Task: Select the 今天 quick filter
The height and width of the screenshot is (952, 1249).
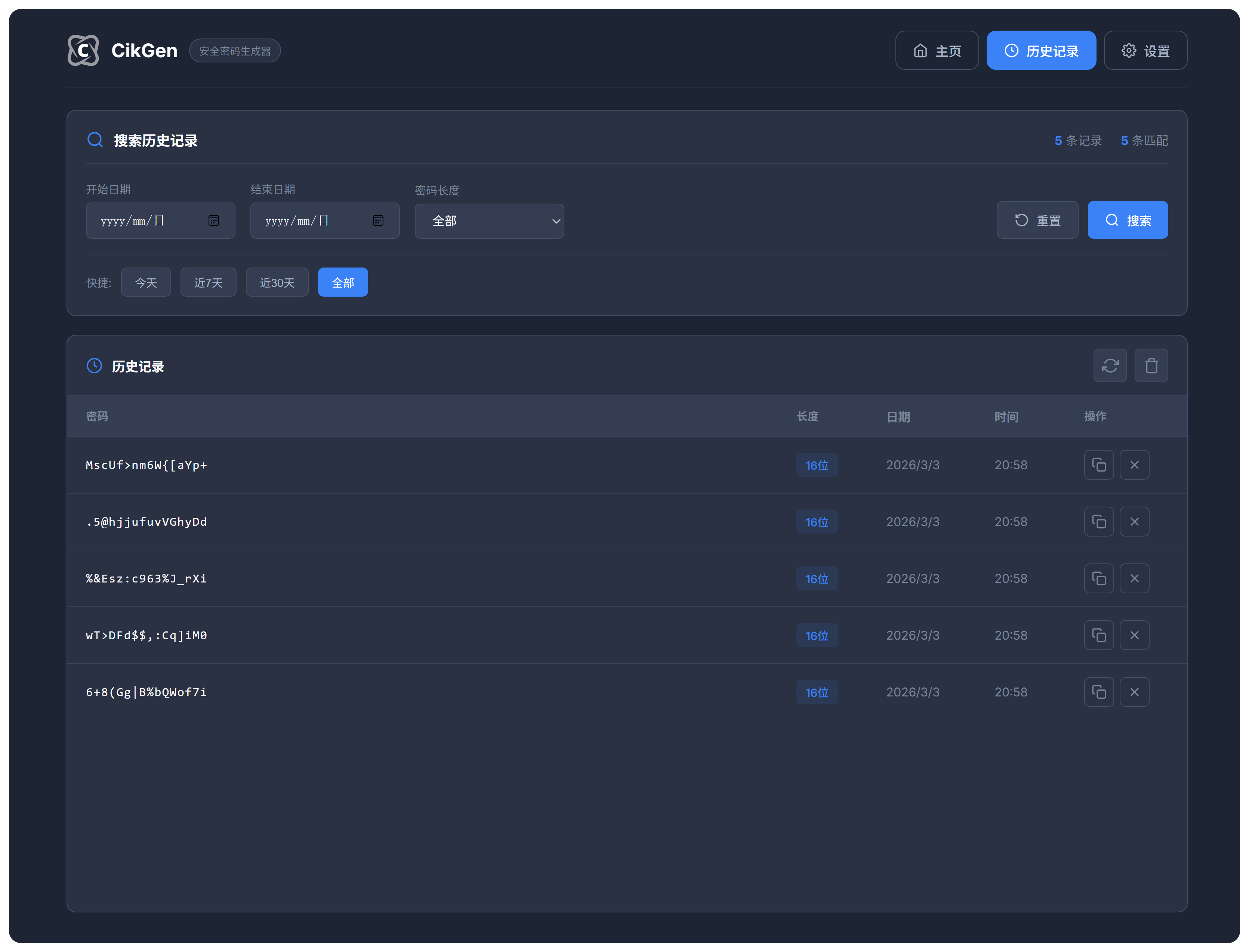Action: coord(146,282)
